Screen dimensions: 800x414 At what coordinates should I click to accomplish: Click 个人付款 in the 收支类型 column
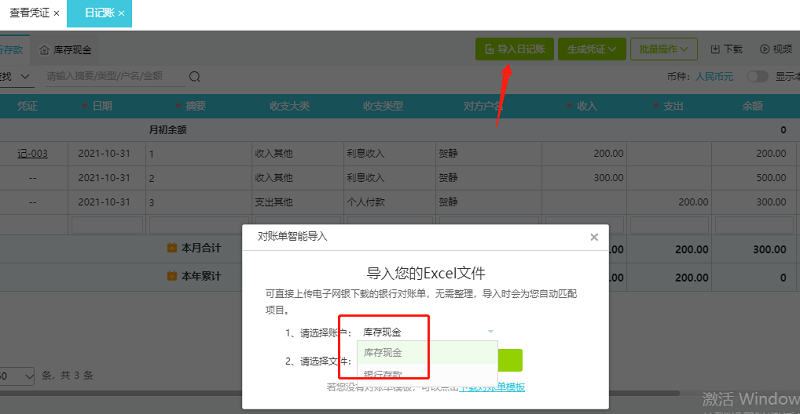click(x=366, y=202)
